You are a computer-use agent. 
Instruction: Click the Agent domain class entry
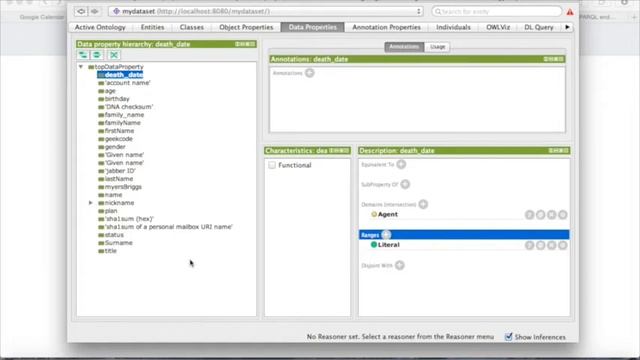click(384, 214)
